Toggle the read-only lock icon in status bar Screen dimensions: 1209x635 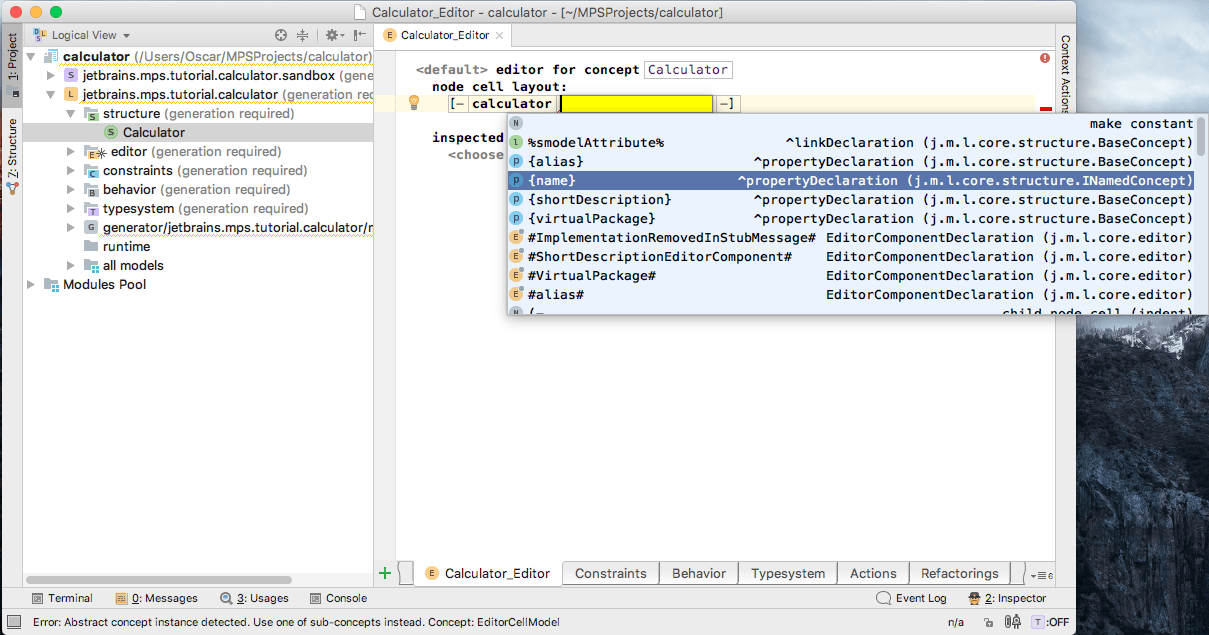click(x=988, y=622)
